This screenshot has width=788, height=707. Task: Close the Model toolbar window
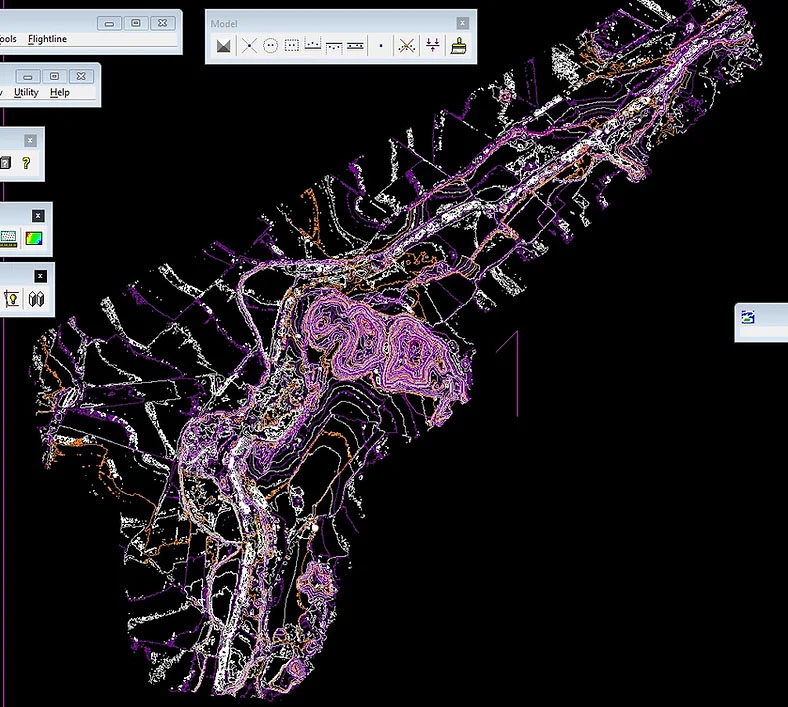tap(462, 23)
